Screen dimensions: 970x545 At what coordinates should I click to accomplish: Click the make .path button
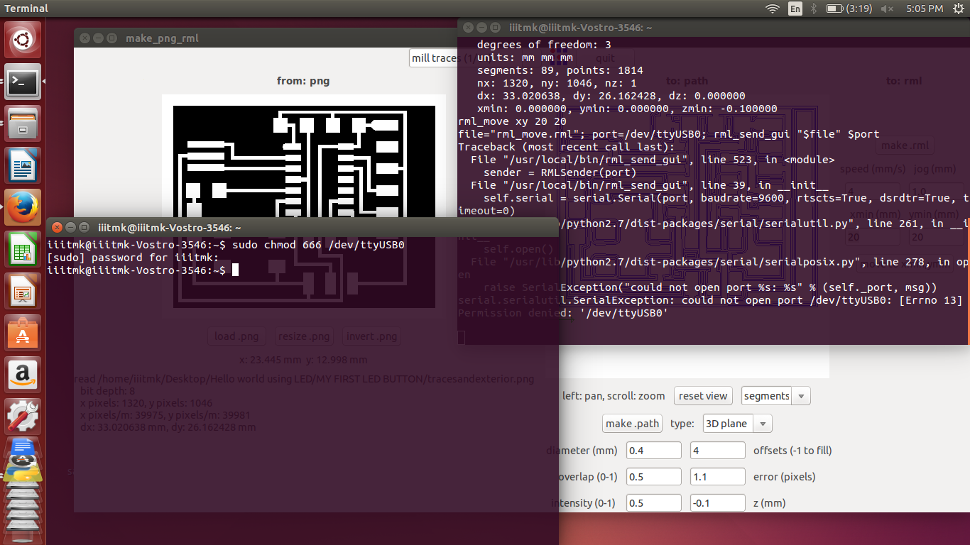tap(632, 423)
